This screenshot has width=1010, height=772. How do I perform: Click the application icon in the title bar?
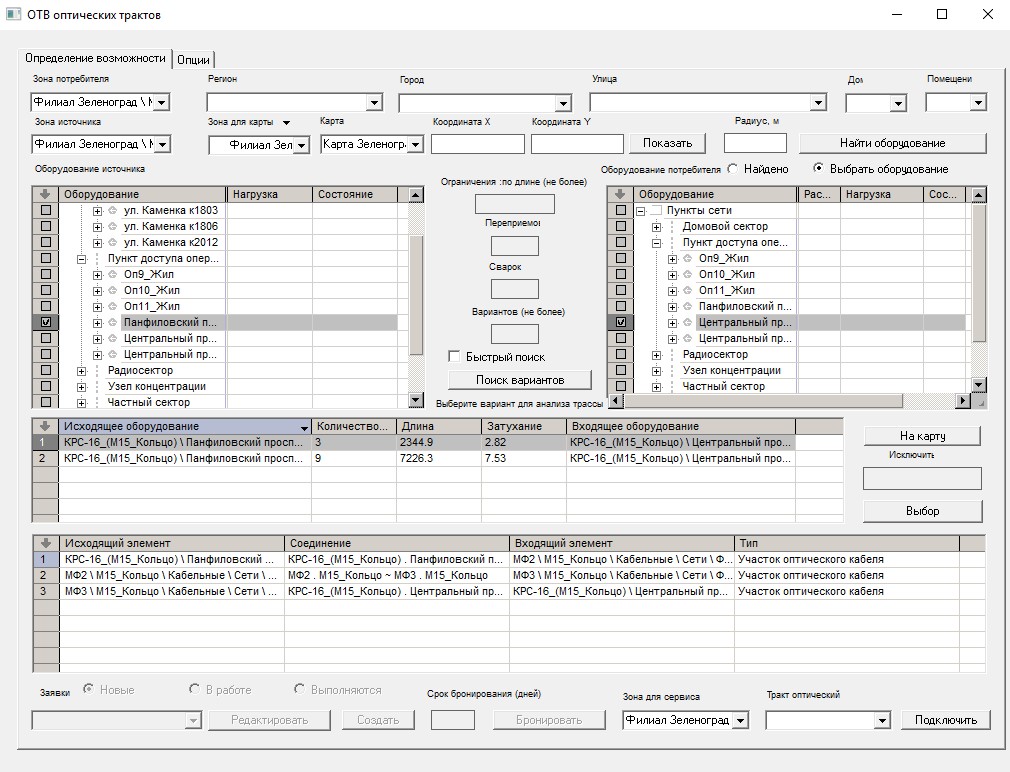pyautogui.click(x=14, y=14)
